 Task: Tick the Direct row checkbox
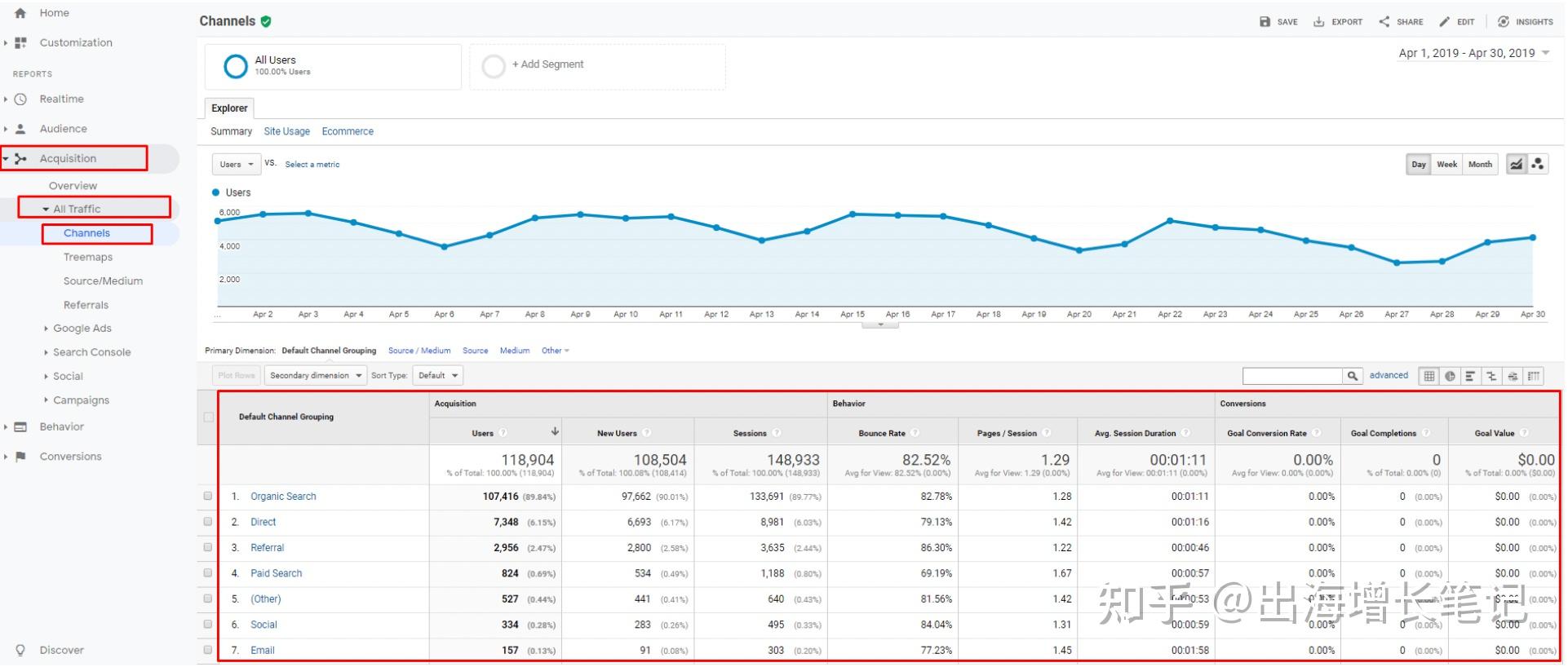point(208,522)
